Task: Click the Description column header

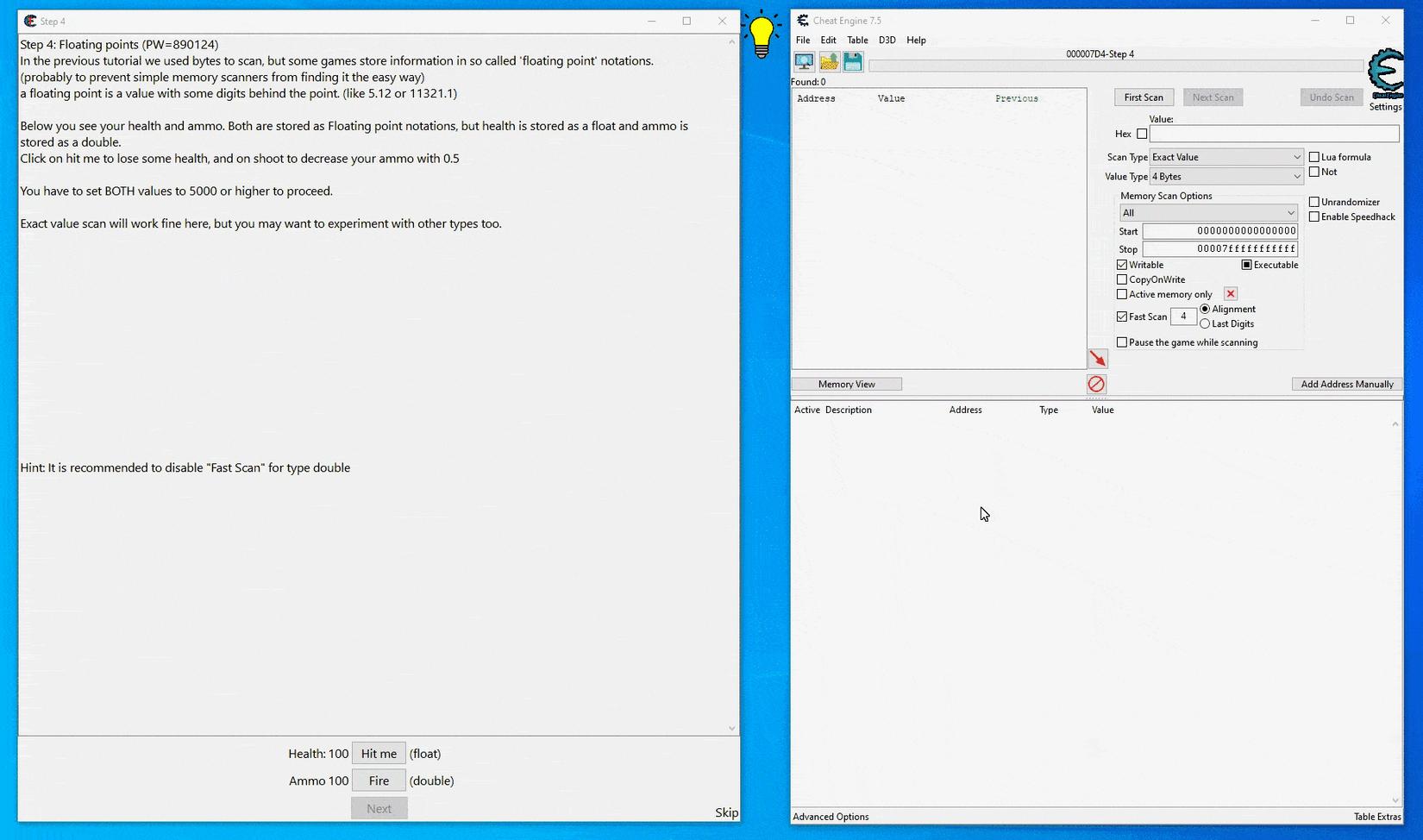Action: pos(849,410)
